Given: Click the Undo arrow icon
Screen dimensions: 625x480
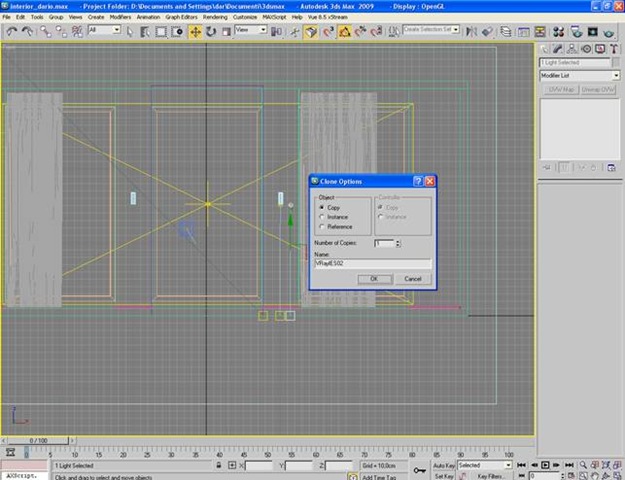Looking at the screenshot, I should coord(12,32).
